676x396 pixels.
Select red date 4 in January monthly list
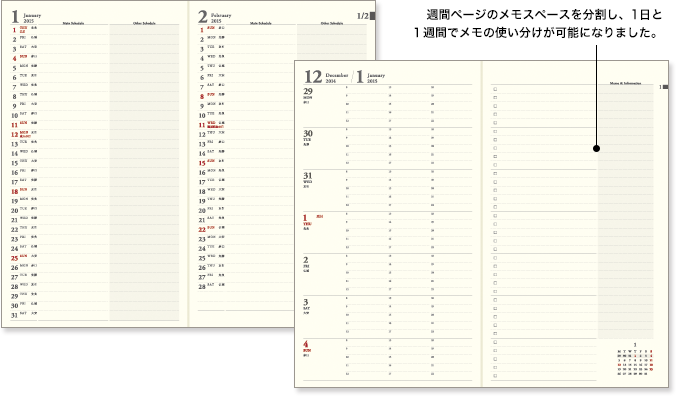tap(14, 58)
